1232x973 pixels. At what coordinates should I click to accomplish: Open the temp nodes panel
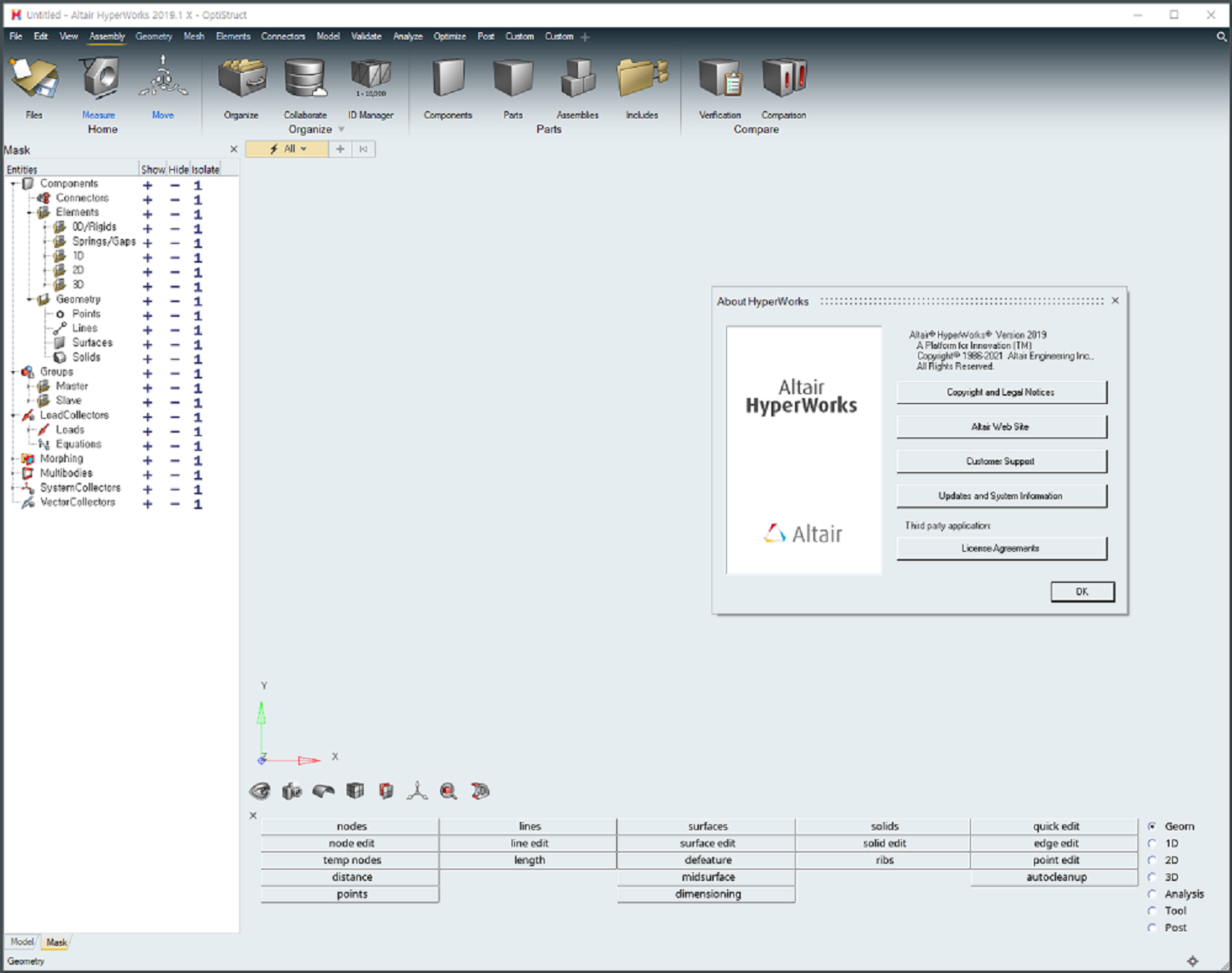tap(352, 860)
